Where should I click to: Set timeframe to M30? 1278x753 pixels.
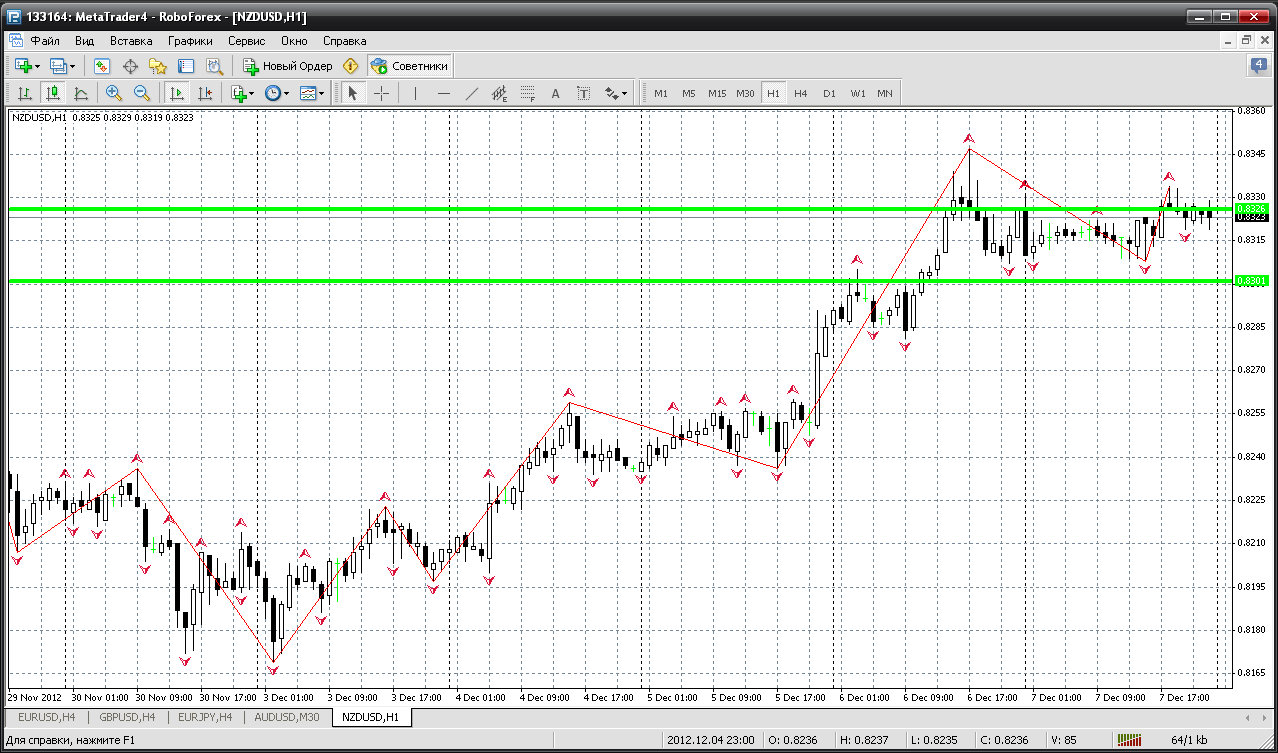click(x=745, y=93)
